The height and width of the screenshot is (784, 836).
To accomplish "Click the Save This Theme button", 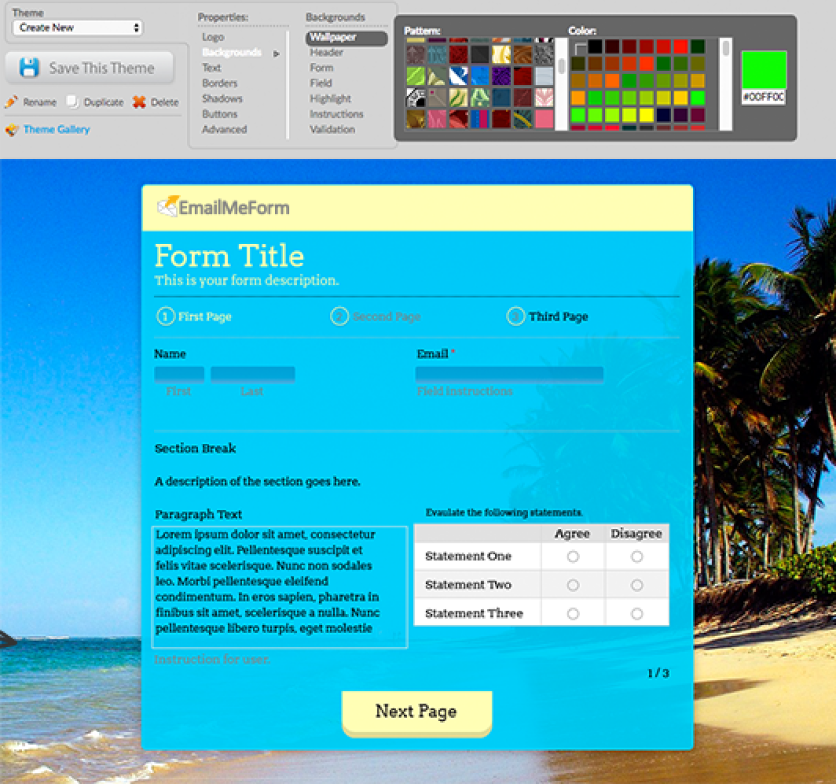I will (89, 68).
